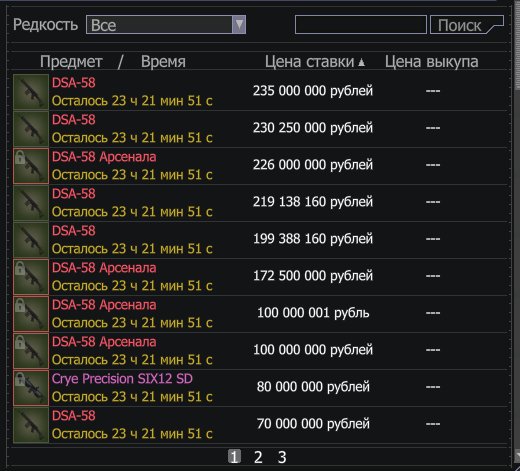This screenshot has height=471, width=520.
Task: Click the Предмет column header
Action: (x=71, y=62)
